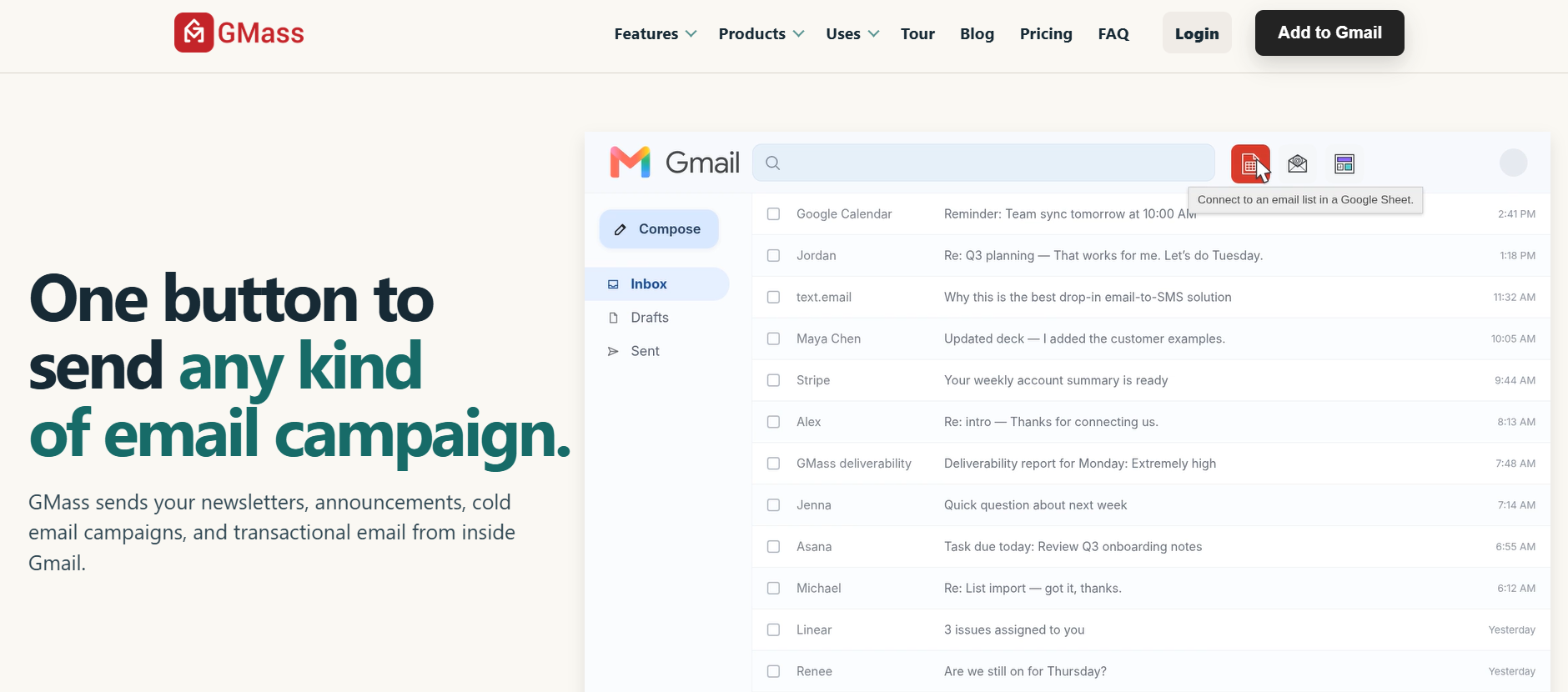Tick the checkbox for Google Calendar email

pos(773,214)
